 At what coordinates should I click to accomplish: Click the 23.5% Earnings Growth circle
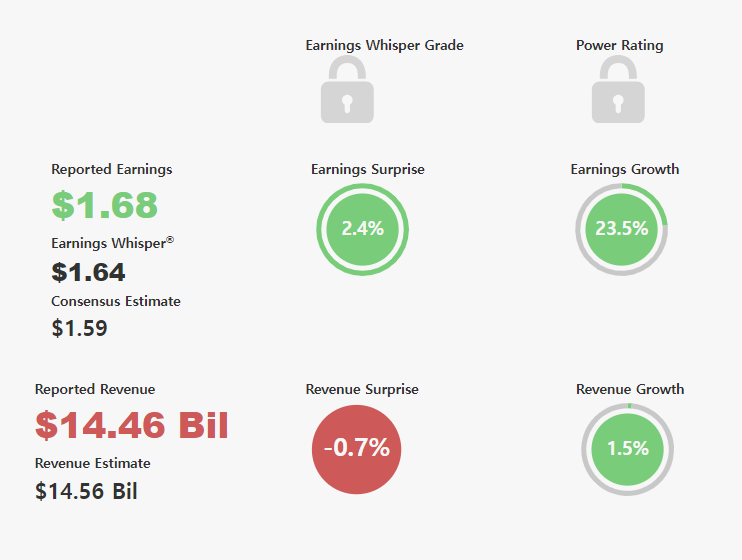[621, 230]
